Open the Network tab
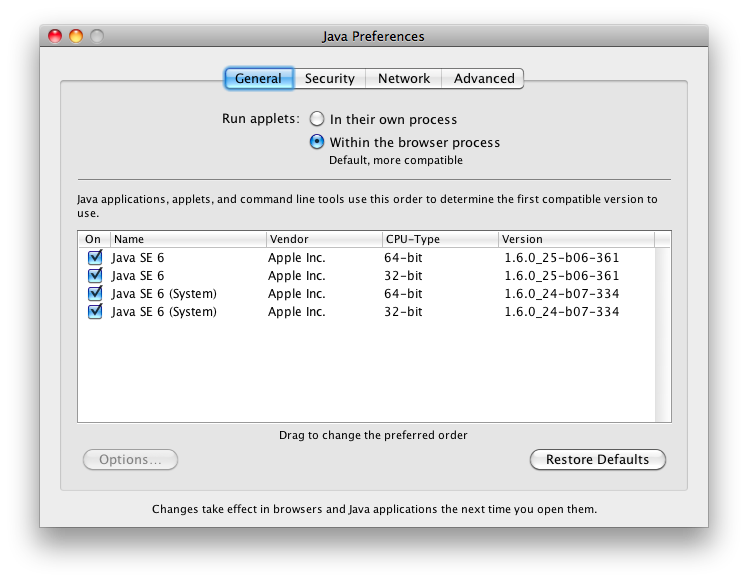The width and height of the screenshot is (748, 582). [x=404, y=78]
